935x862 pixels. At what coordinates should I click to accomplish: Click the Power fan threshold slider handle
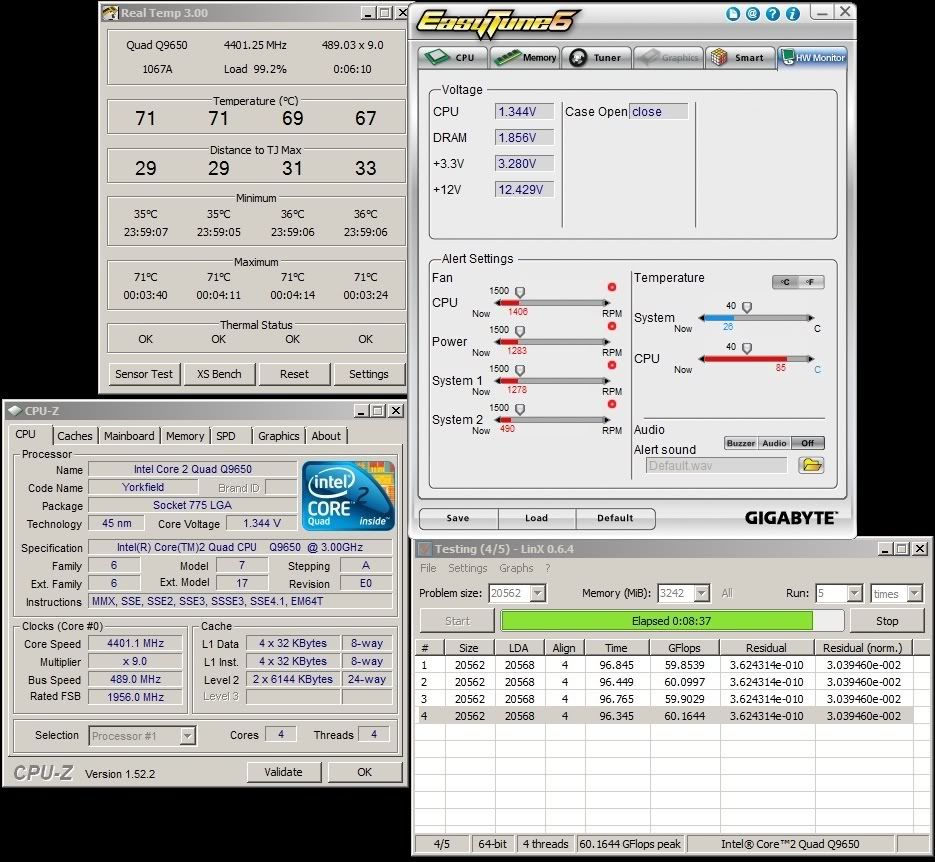(520, 331)
